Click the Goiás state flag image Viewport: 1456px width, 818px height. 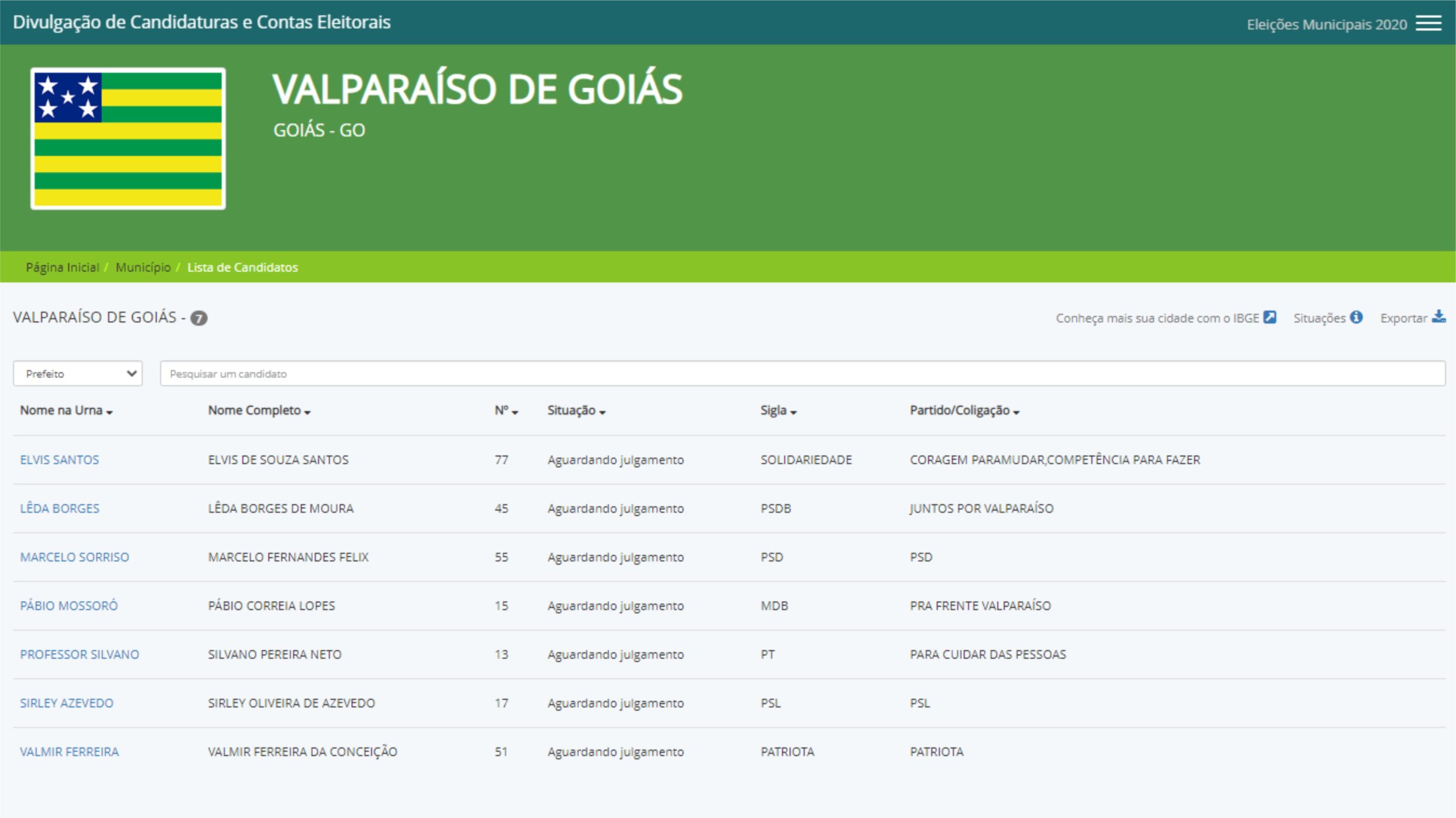coord(128,139)
